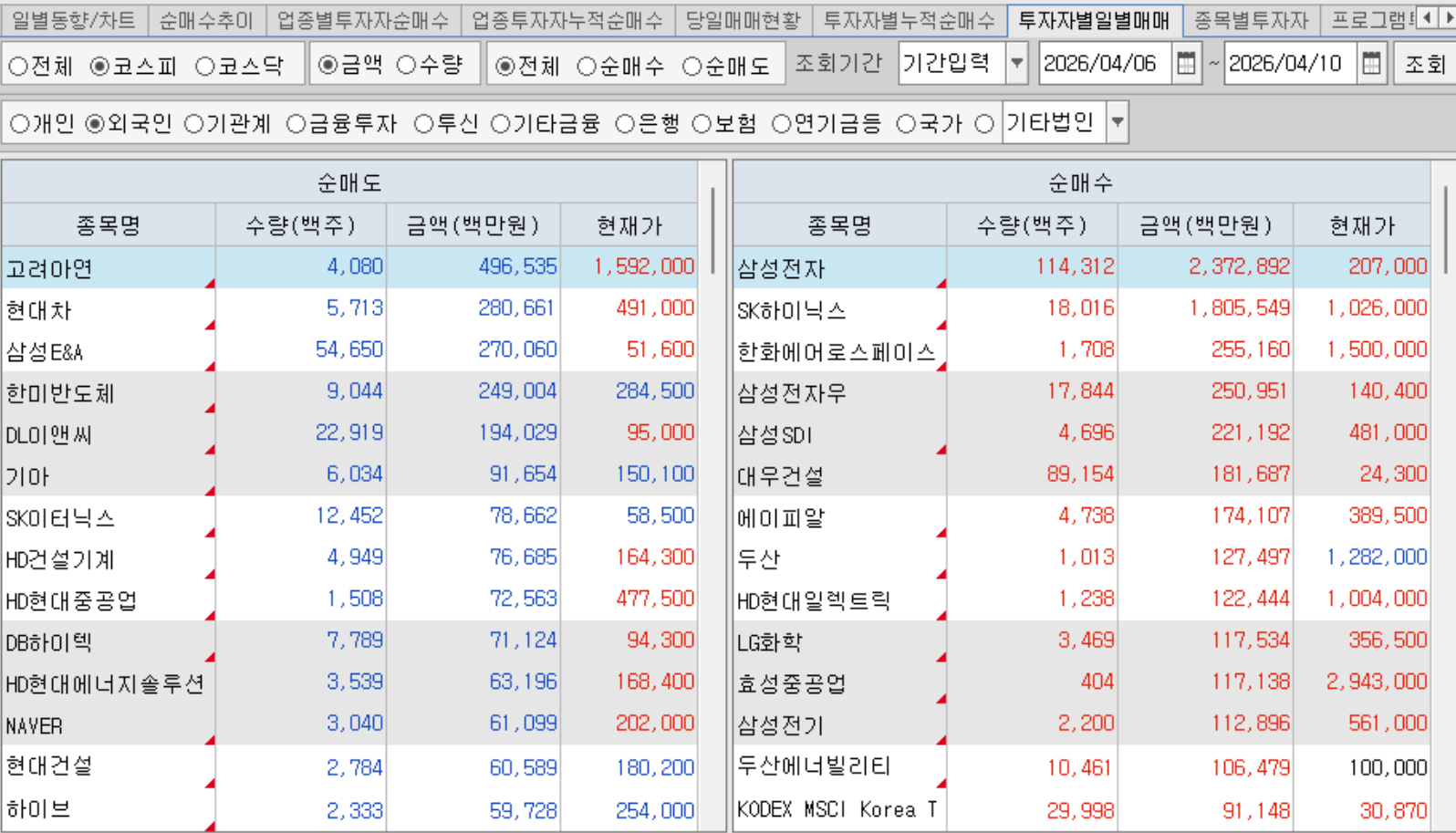Image resolution: width=1456 pixels, height=833 pixels.
Task: Select the HD현대일렉트릭 row
Action: (1082, 600)
